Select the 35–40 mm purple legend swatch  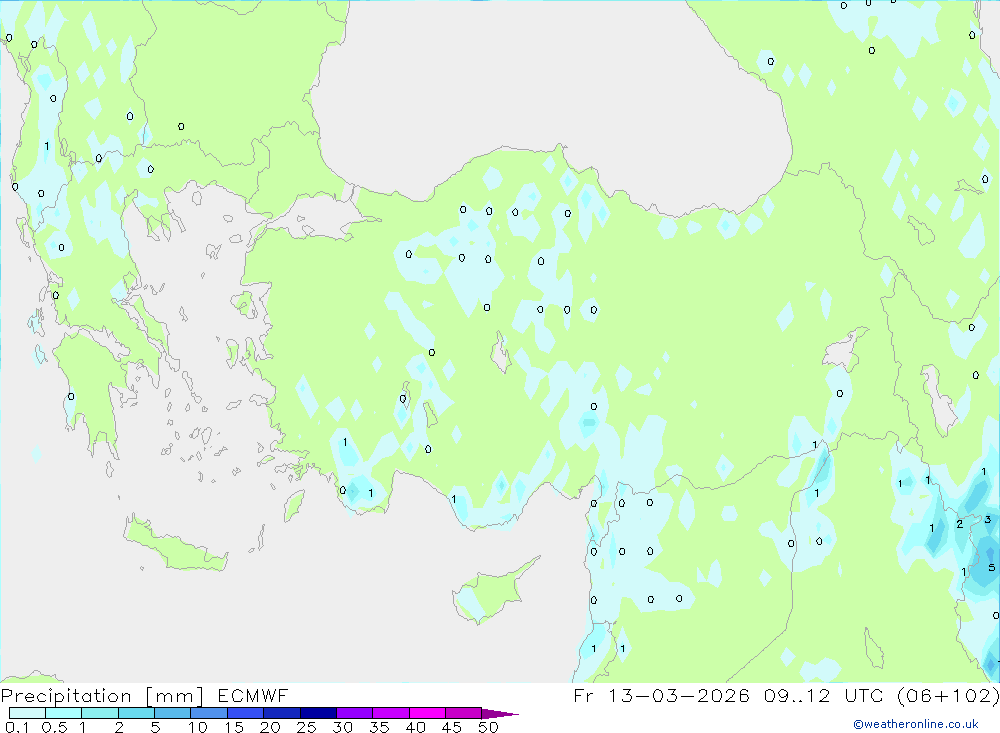[391, 713]
